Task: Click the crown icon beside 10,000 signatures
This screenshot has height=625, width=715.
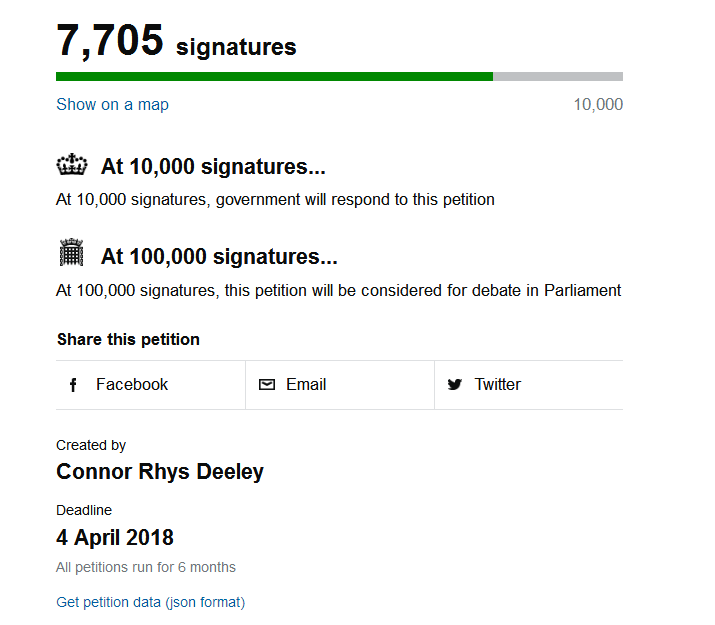Action: (73, 166)
